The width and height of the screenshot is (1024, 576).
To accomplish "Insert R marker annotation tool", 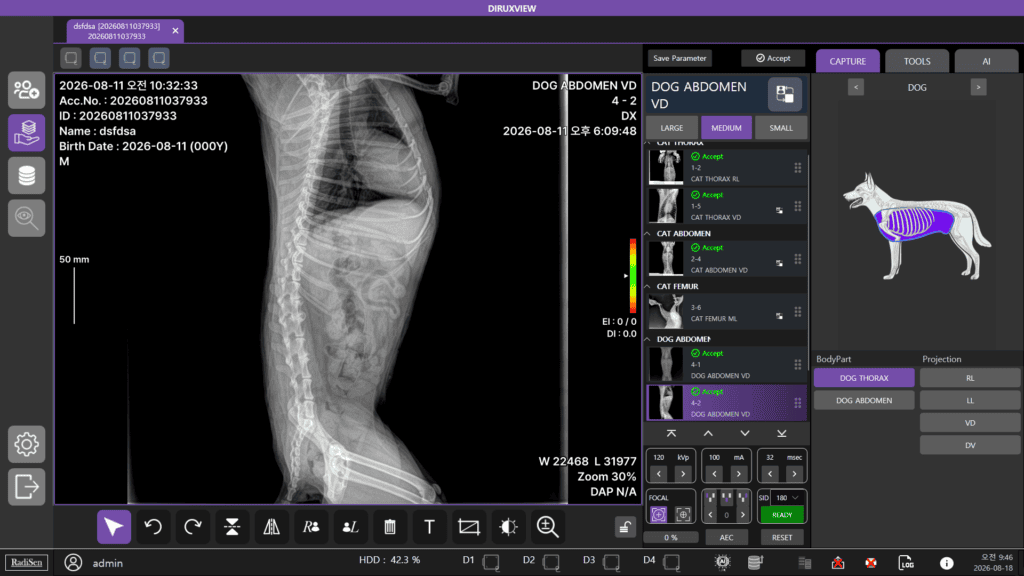I will 311,527.
